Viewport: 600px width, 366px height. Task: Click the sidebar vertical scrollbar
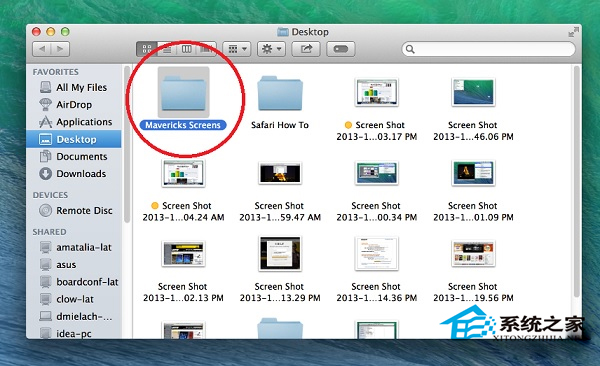click(x=127, y=144)
